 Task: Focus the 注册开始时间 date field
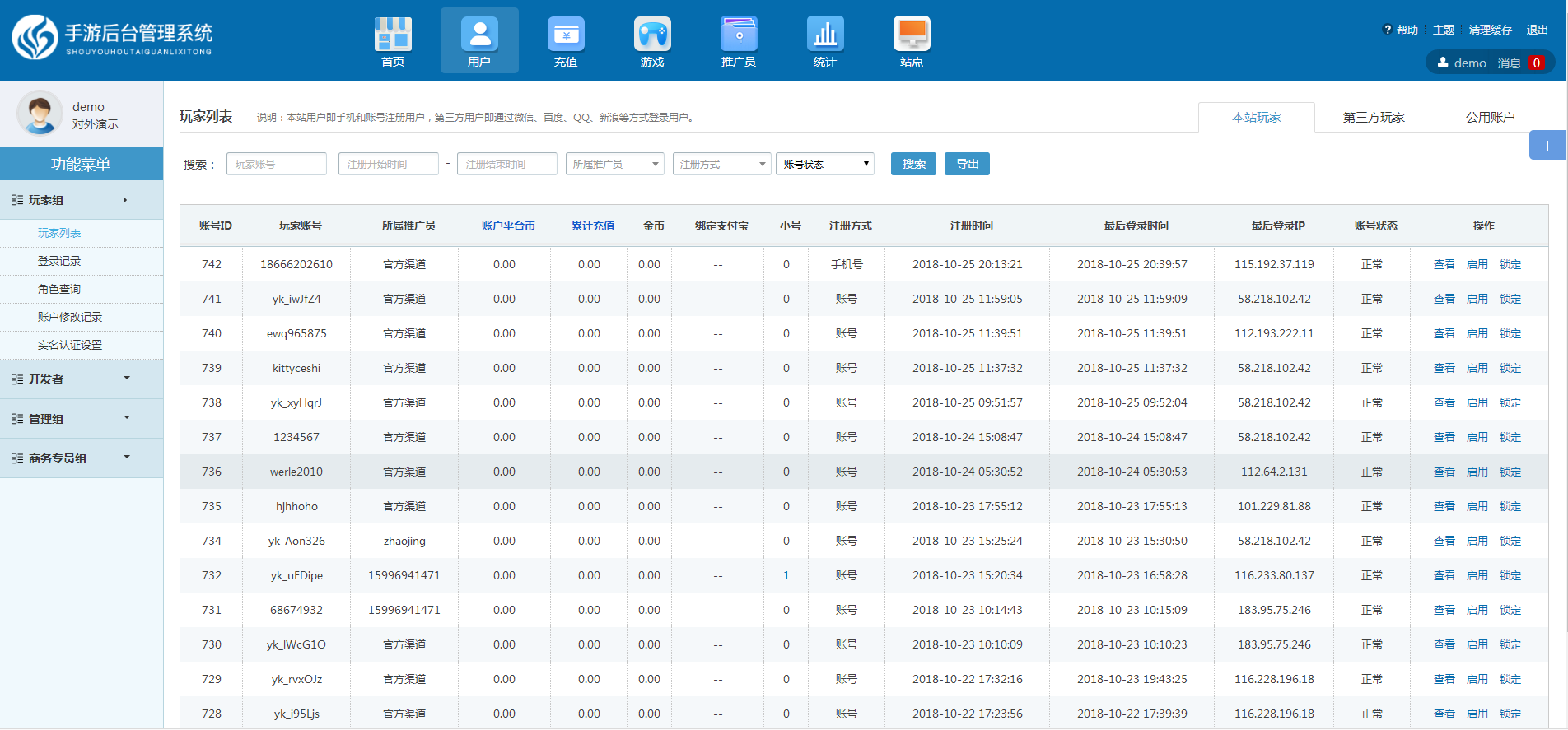[389, 164]
